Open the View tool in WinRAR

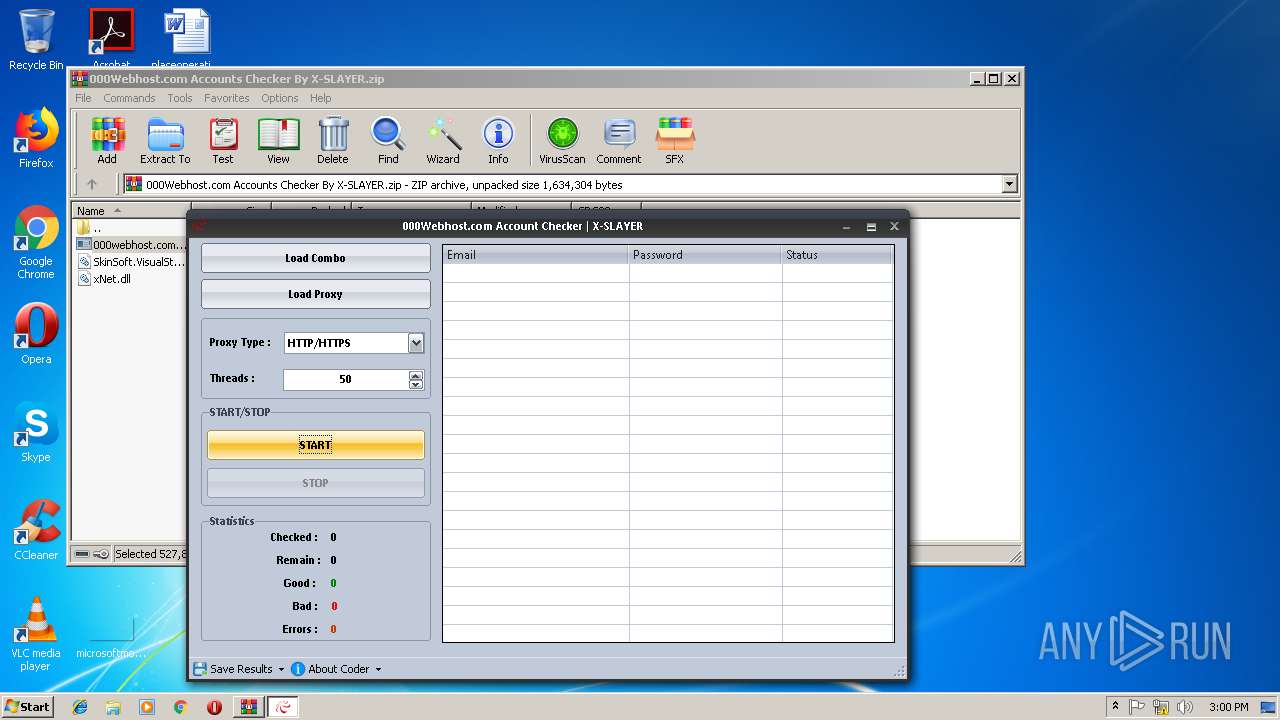(x=278, y=141)
